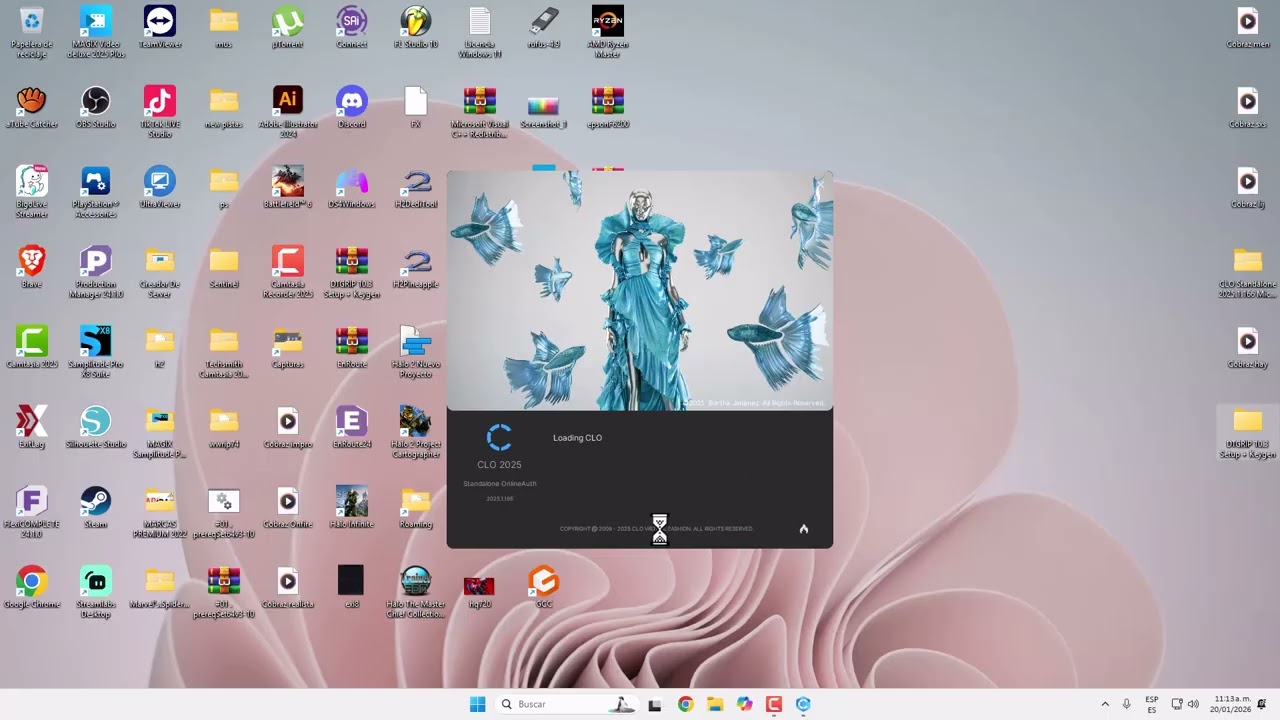Open the Windows Start button
This screenshot has height=720, width=1280.
pos(477,704)
